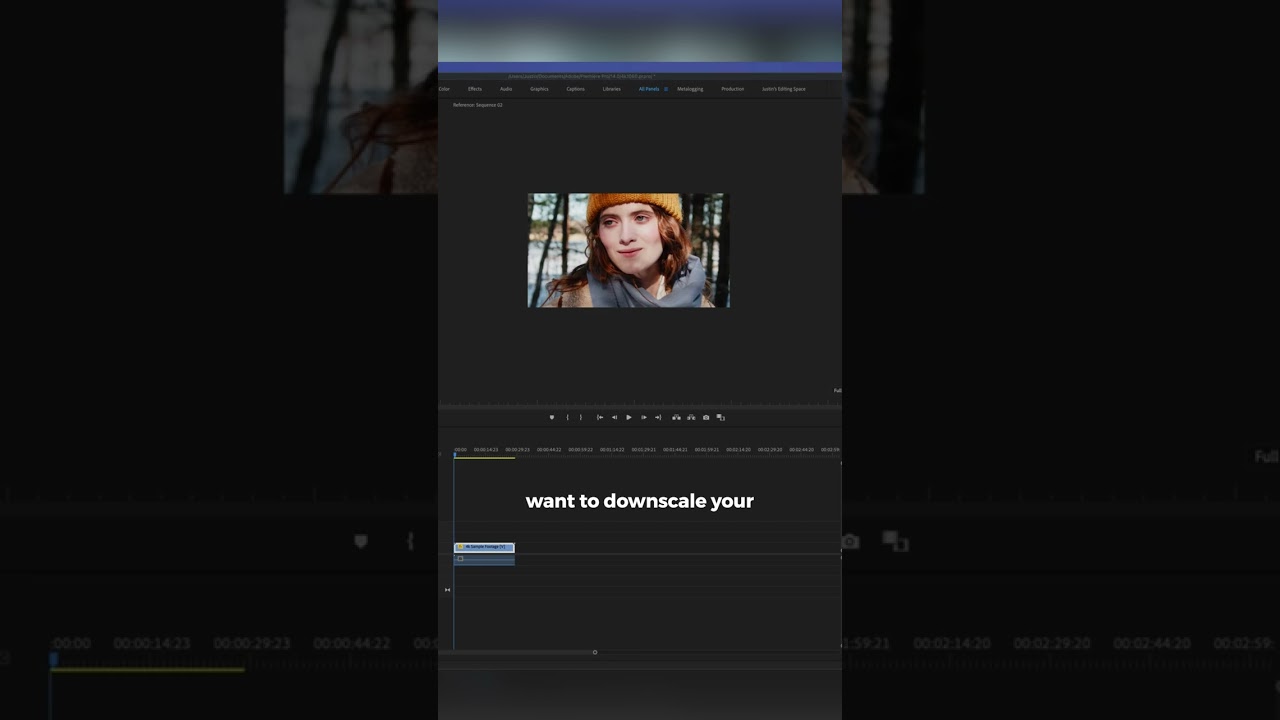The image size is (1280, 720).
Task: Click the Reference: Sequence 02 panel title
Action: pyautogui.click(x=478, y=105)
